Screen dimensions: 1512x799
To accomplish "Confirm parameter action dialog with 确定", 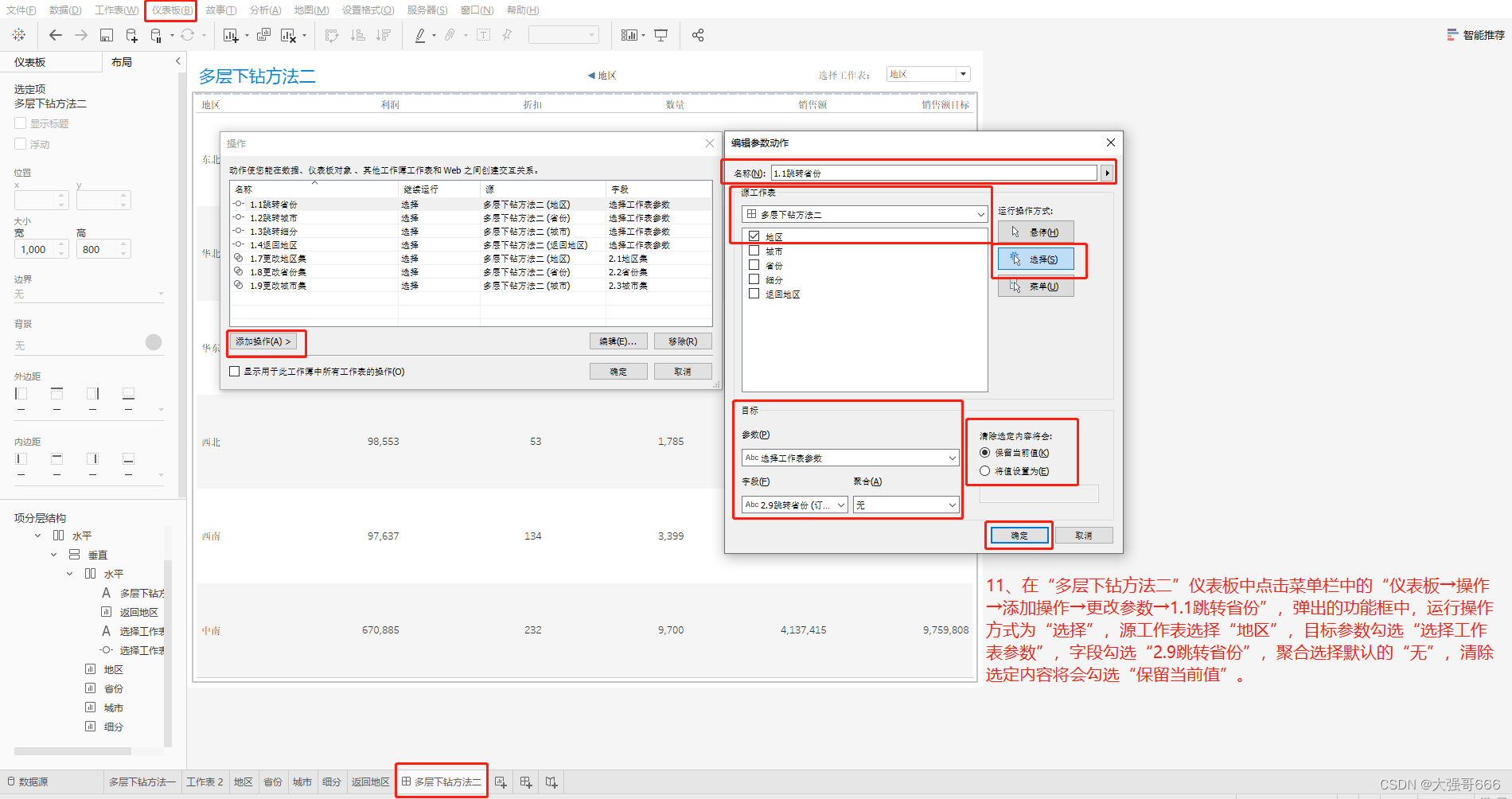I will click(1019, 536).
